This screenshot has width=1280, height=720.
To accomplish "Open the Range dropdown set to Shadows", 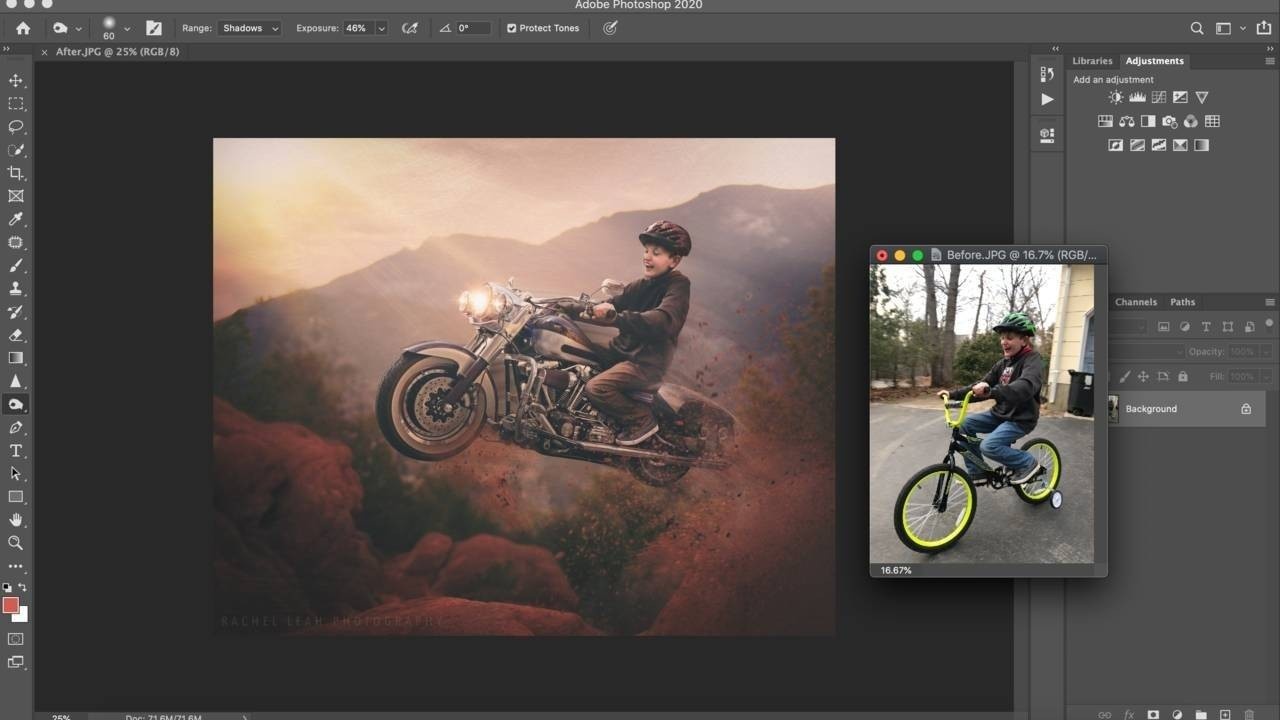I will point(250,28).
